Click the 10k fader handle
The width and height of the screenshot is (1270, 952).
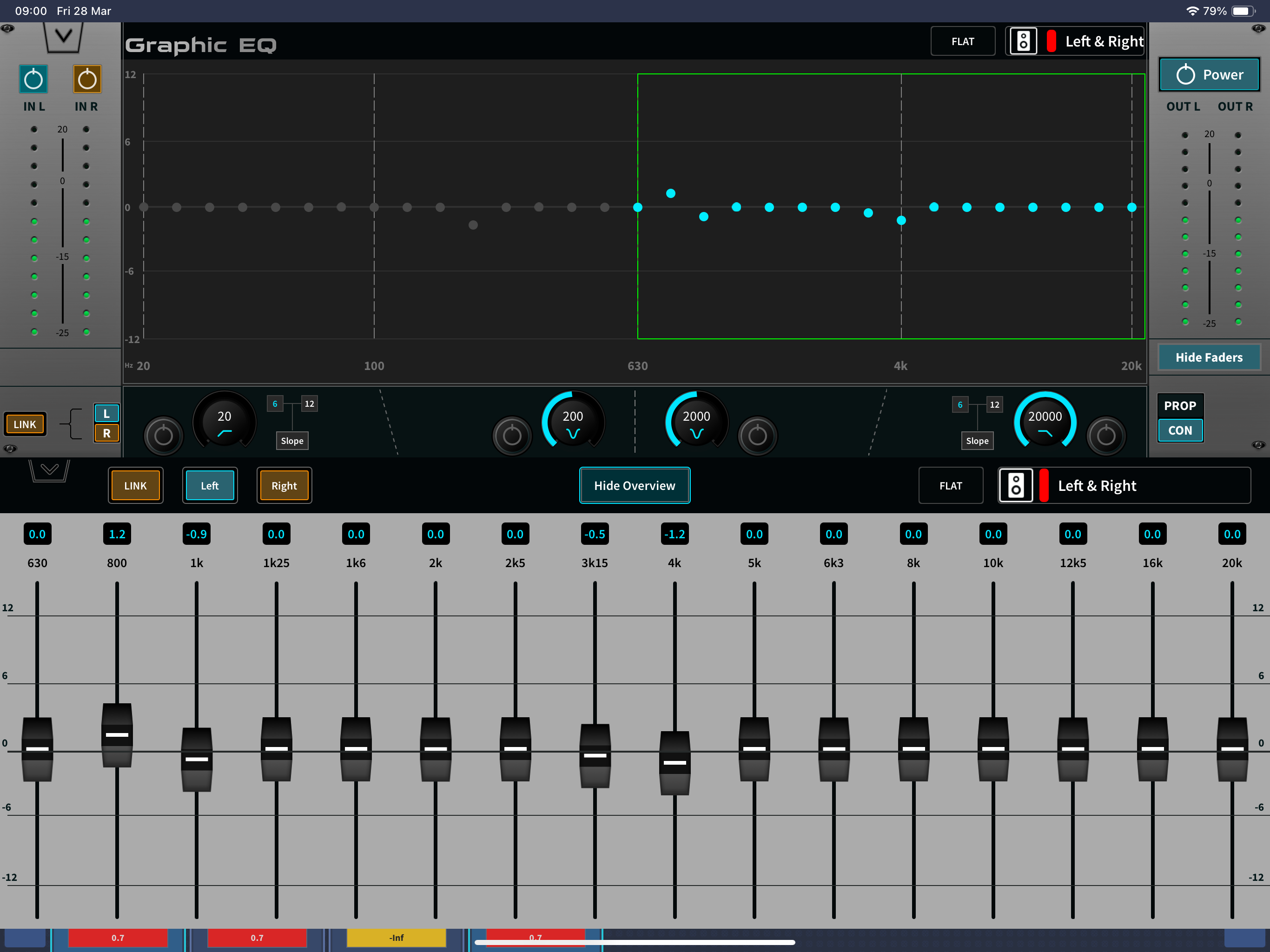(993, 749)
